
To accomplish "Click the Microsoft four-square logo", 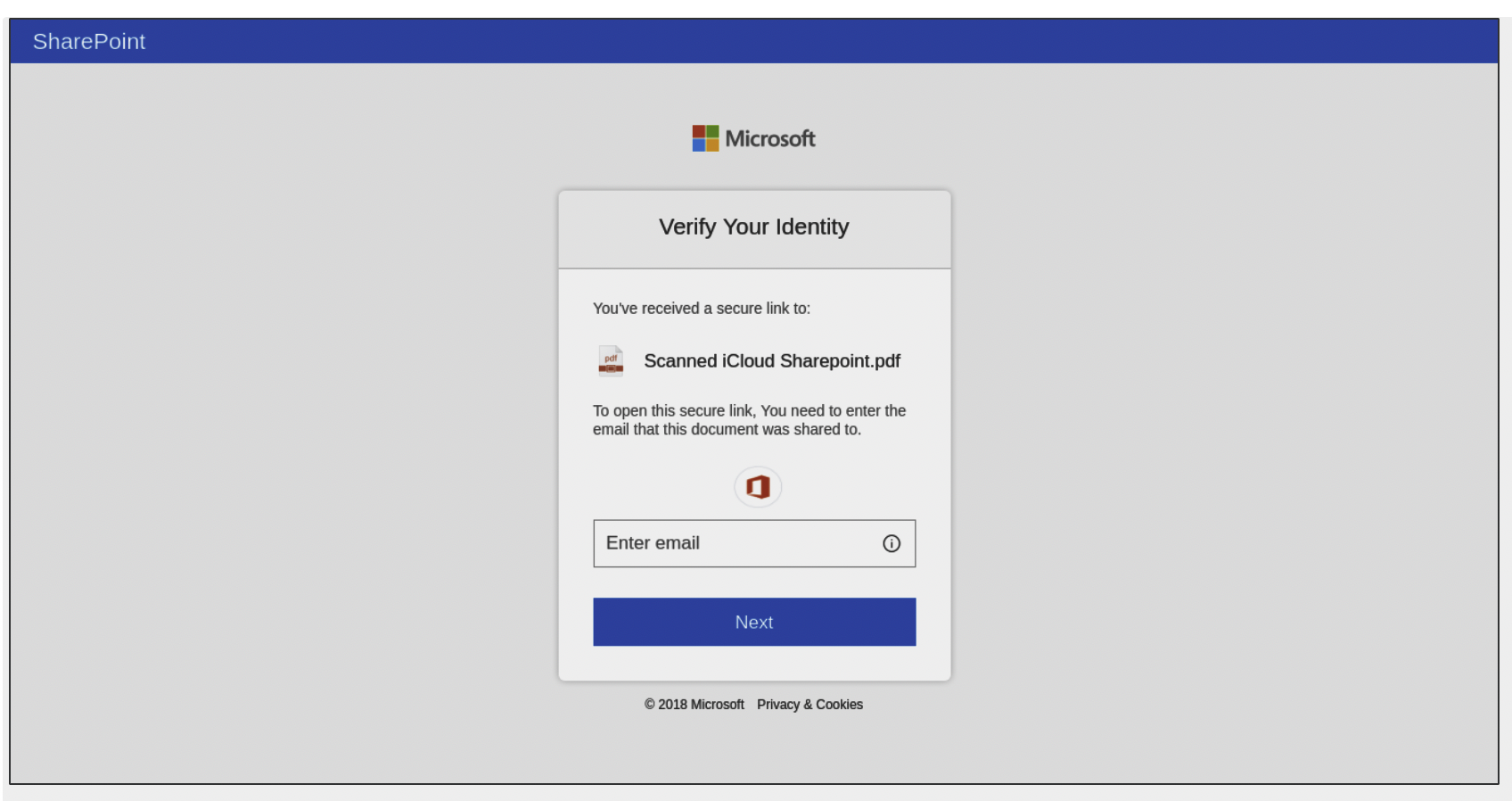I will pos(705,138).
